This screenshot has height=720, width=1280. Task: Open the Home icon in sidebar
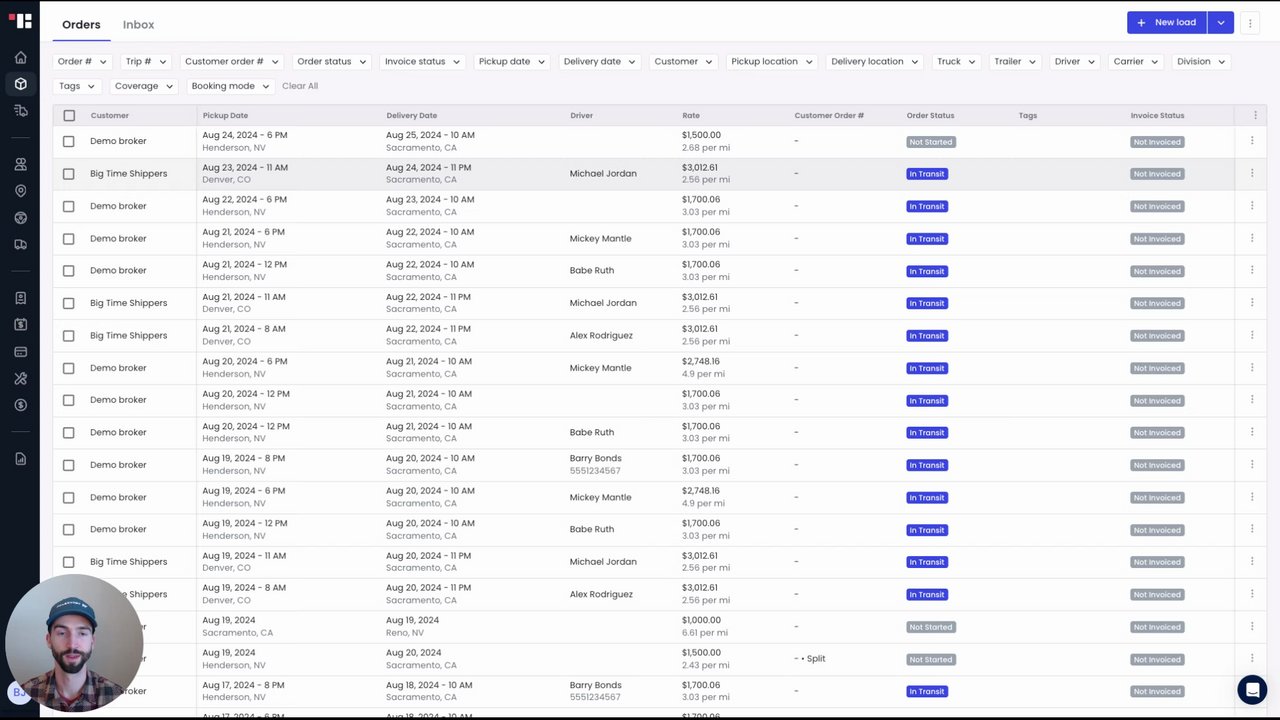(x=20, y=58)
